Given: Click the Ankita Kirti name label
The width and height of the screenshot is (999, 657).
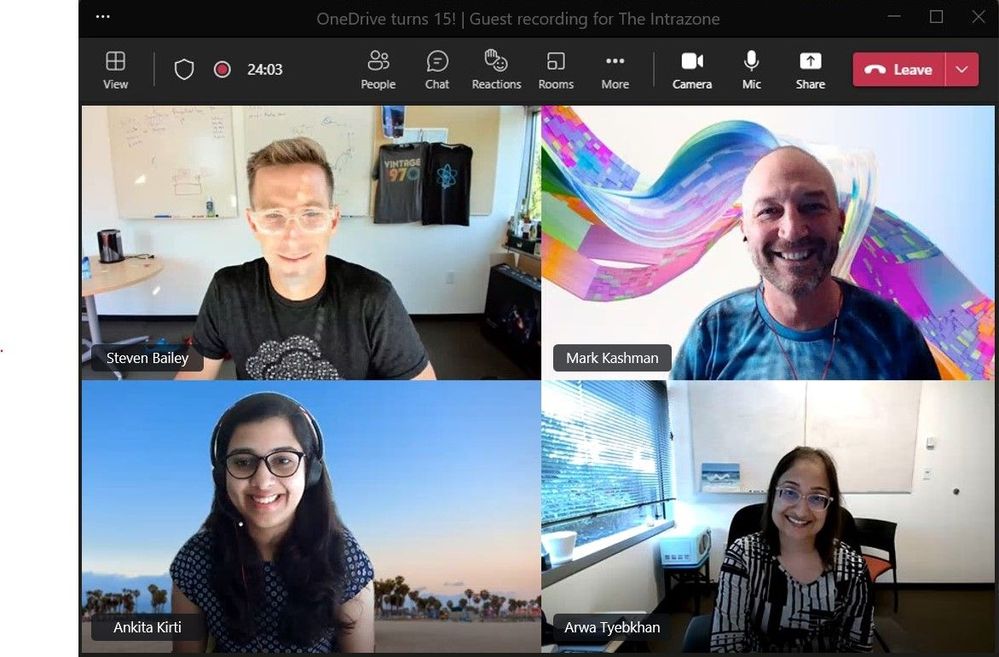Looking at the screenshot, I should tap(147, 627).
